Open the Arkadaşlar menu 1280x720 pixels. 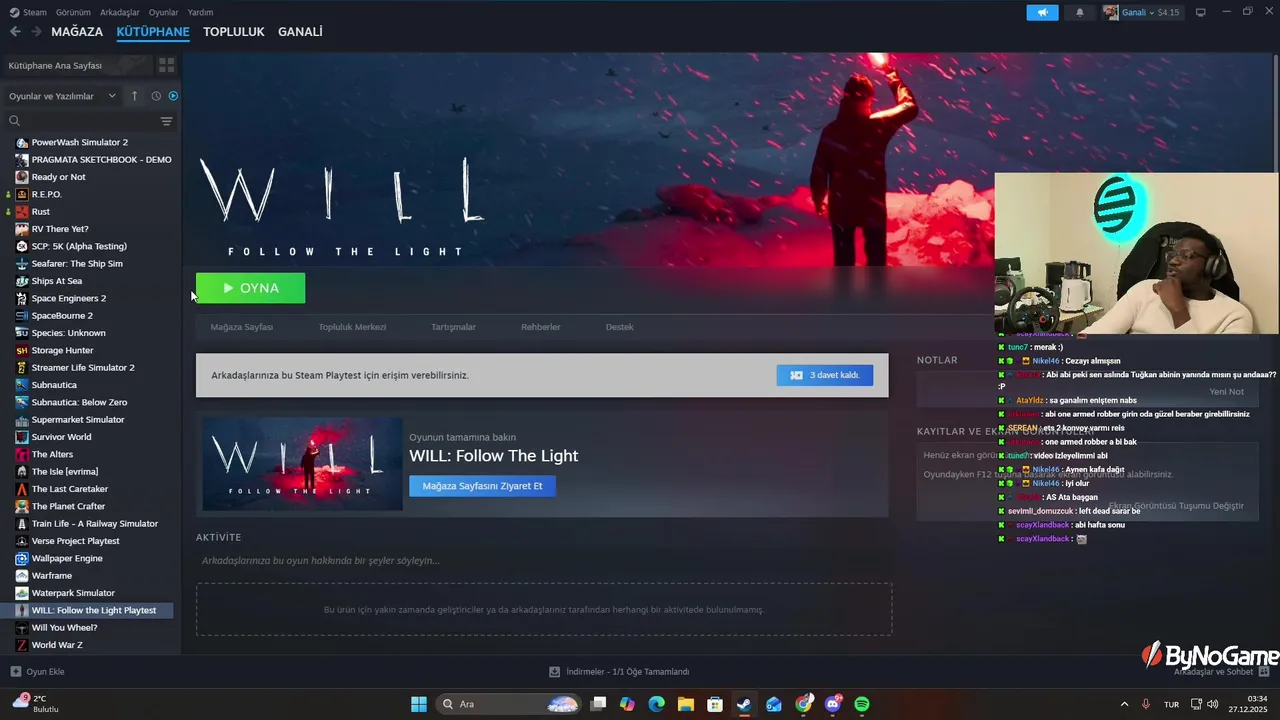[x=120, y=12]
